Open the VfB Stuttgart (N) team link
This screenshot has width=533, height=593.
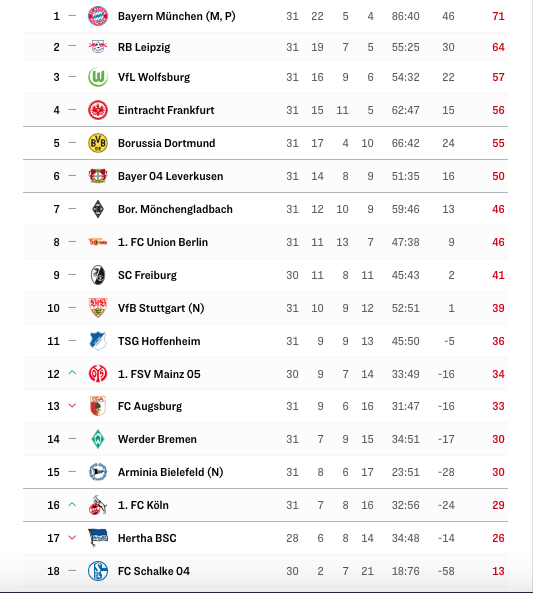(161, 308)
